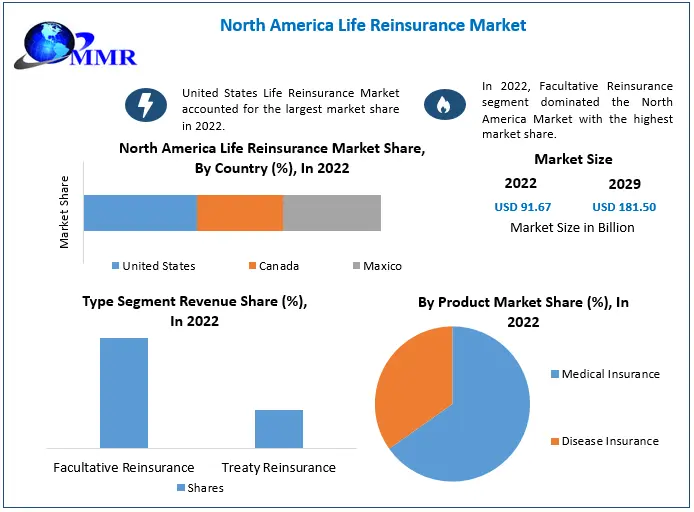The image size is (694, 512).
Task: Click the Canada legend orange square
Action: (x=249, y=266)
